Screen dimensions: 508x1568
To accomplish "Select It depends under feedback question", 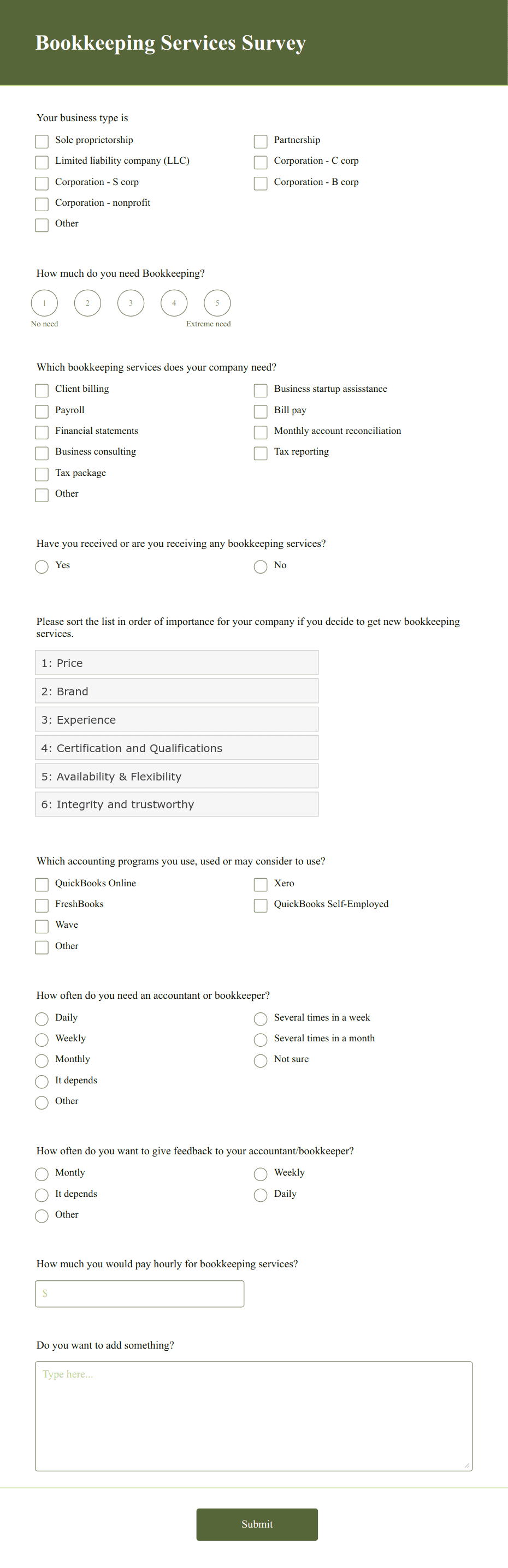I will 42,1195.
